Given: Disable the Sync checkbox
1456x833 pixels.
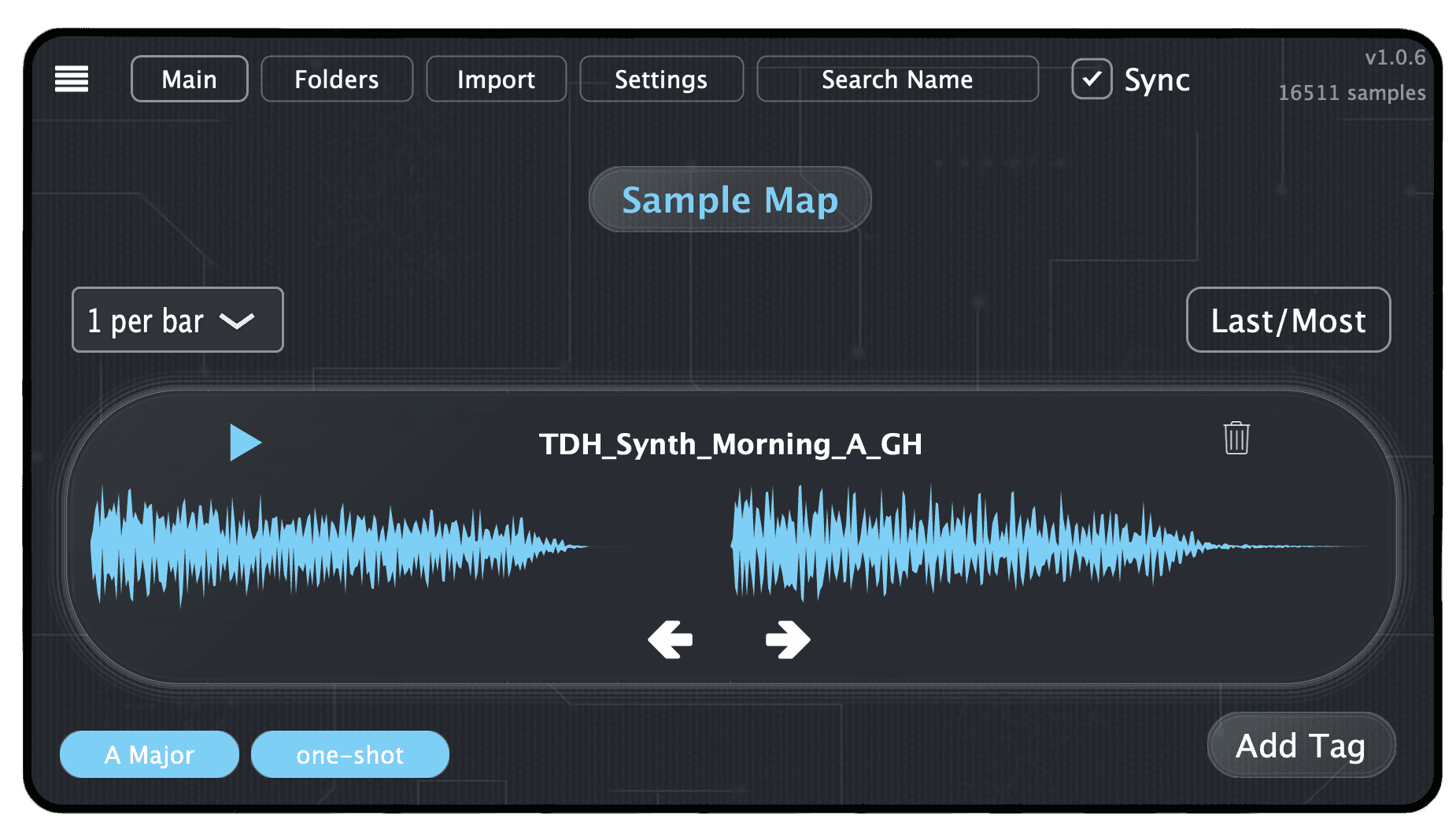Looking at the screenshot, I should click(1092, 79).
